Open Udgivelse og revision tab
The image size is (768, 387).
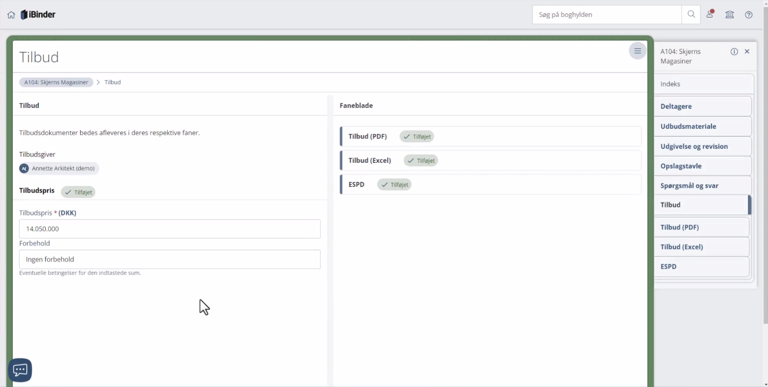pos(703,146)
